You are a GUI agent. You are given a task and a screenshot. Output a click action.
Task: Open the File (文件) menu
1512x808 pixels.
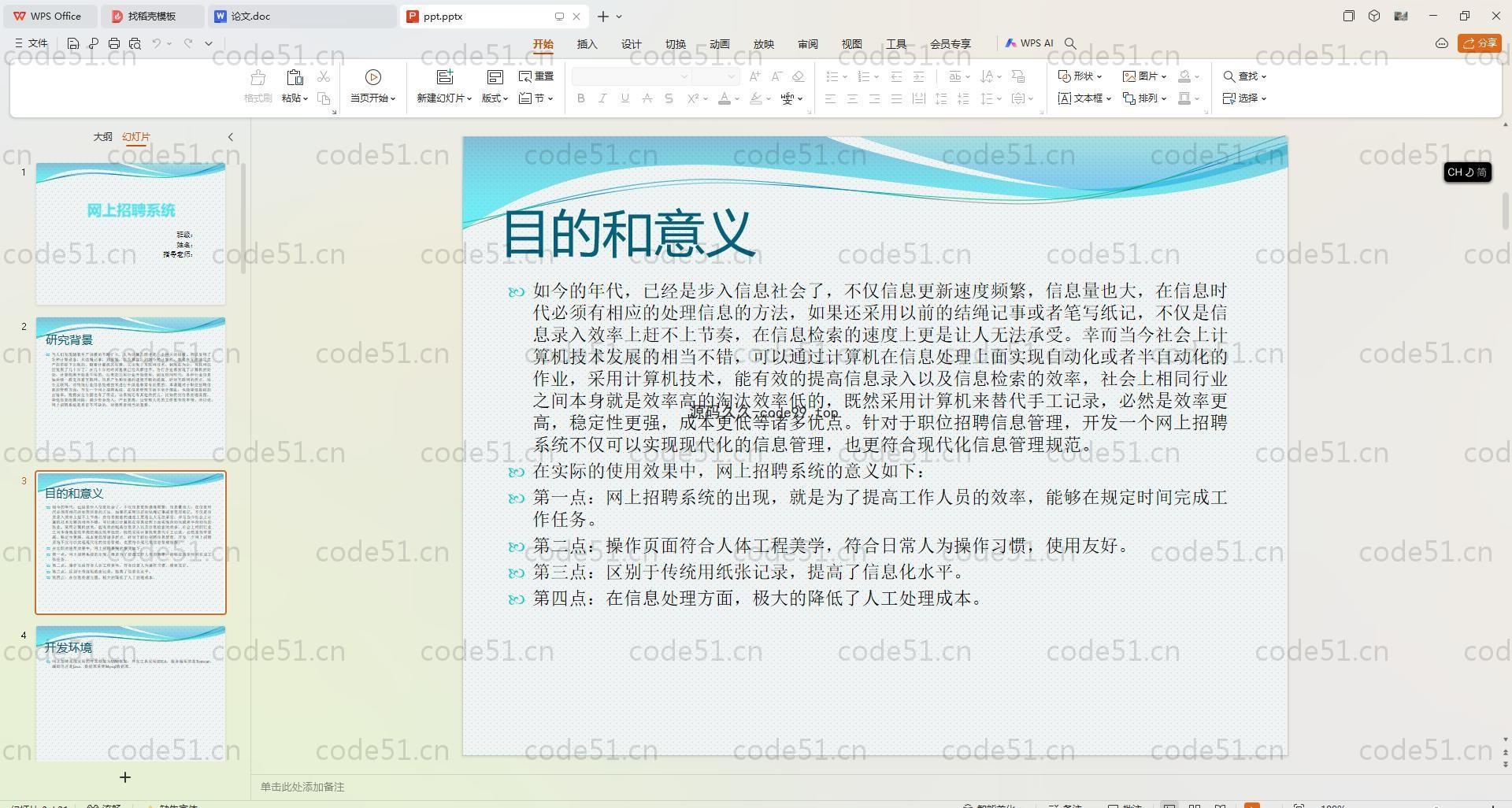coord(31,43)
